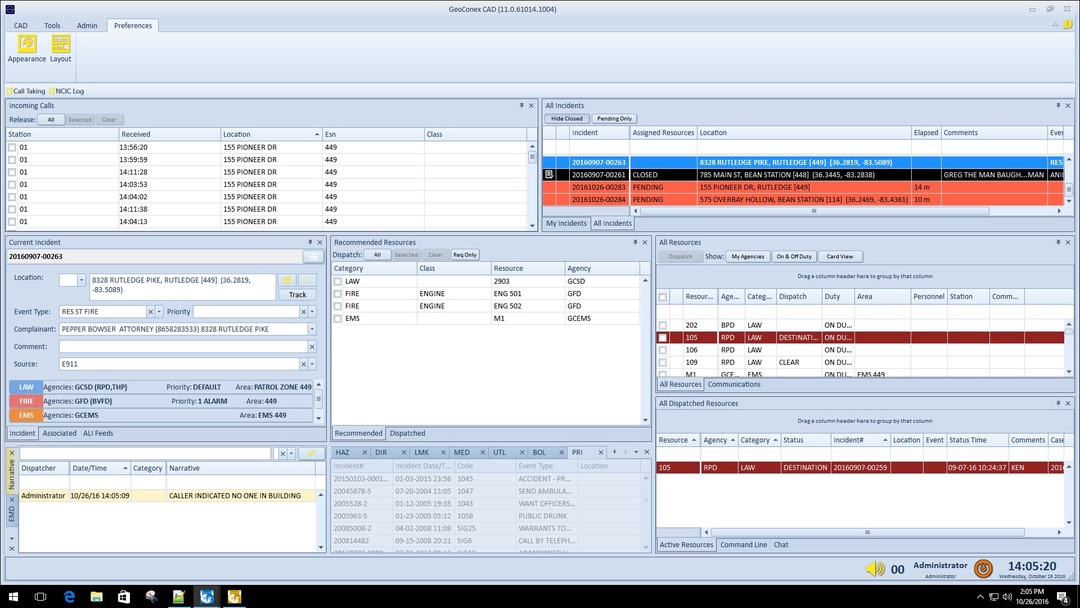This screenshot has width=1080, height=608.
Task: Open the narrative entry dropdown arrow
Action: point(291,453)
